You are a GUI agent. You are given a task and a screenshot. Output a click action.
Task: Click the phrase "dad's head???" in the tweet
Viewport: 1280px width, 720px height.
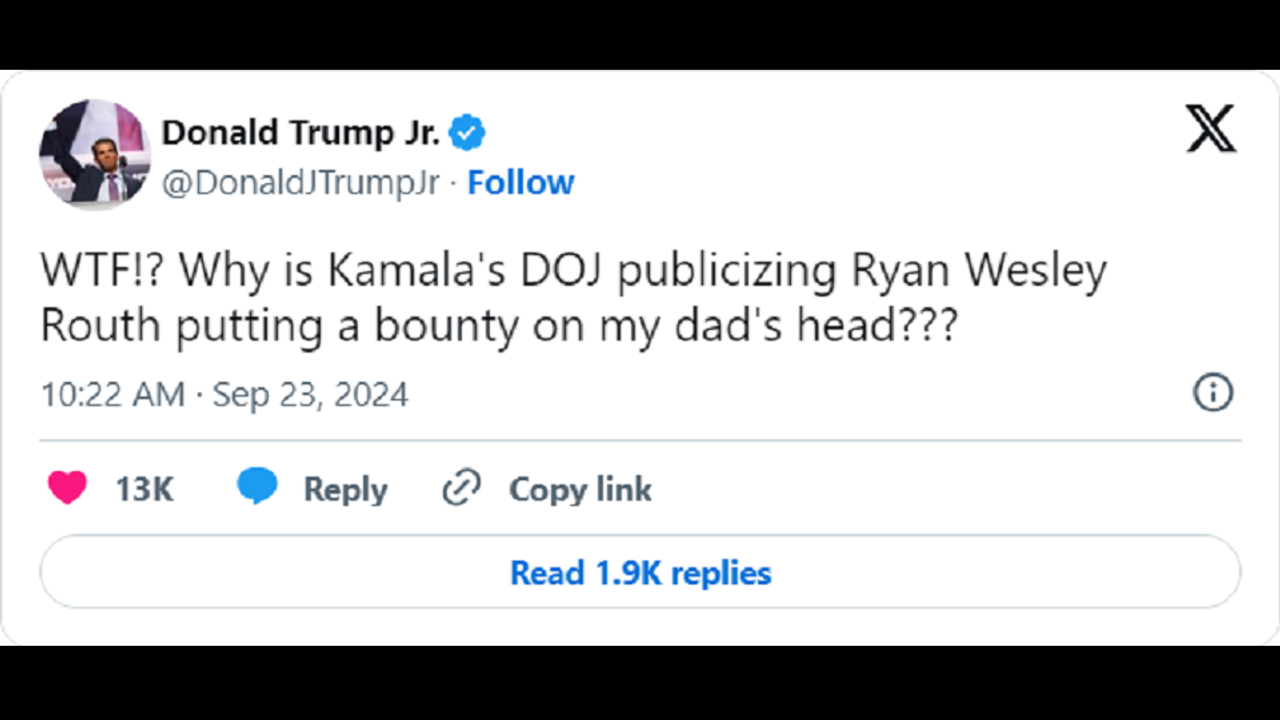[842, 326]
